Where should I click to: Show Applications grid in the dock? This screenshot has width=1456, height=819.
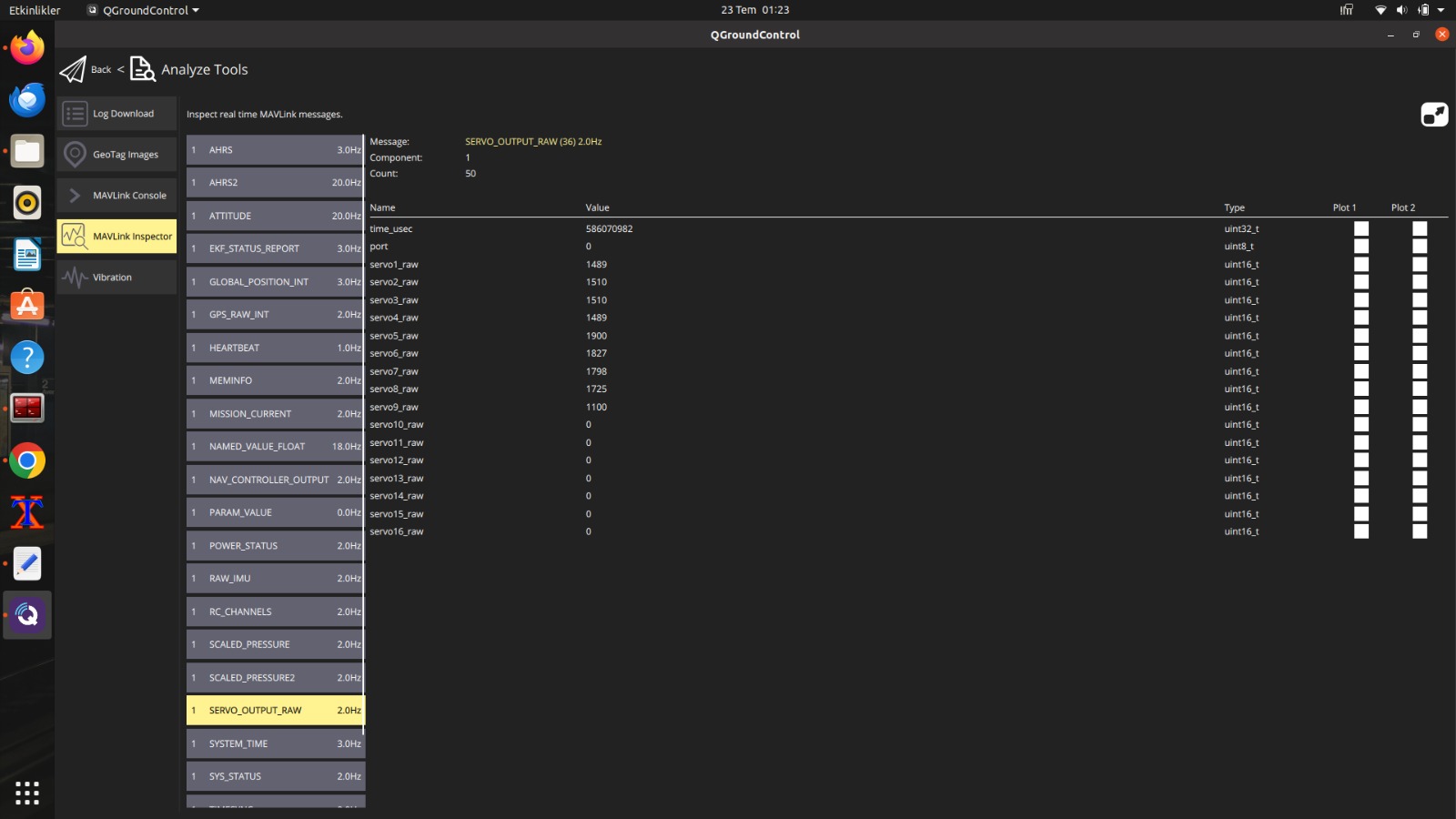tap(27, 793)
